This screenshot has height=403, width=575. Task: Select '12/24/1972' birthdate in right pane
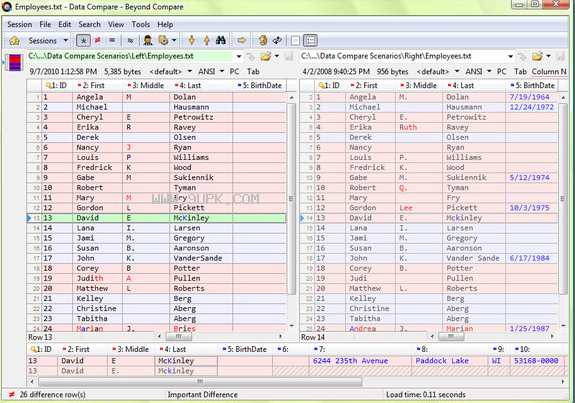pos(532,107)
